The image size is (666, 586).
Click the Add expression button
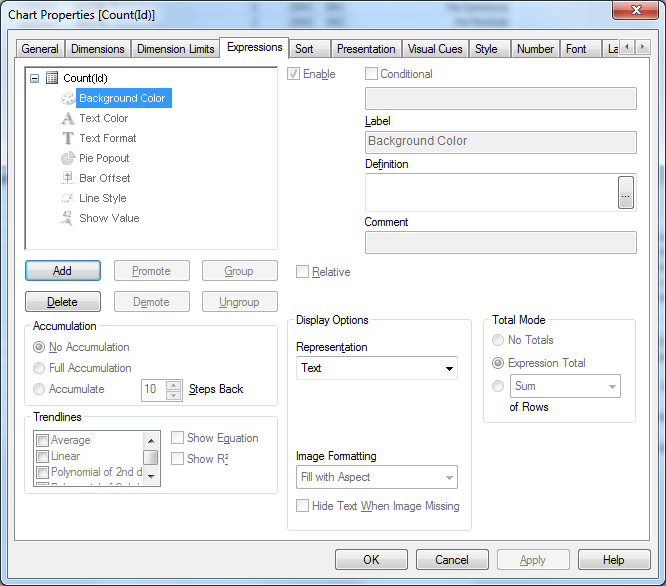point(63,271)
